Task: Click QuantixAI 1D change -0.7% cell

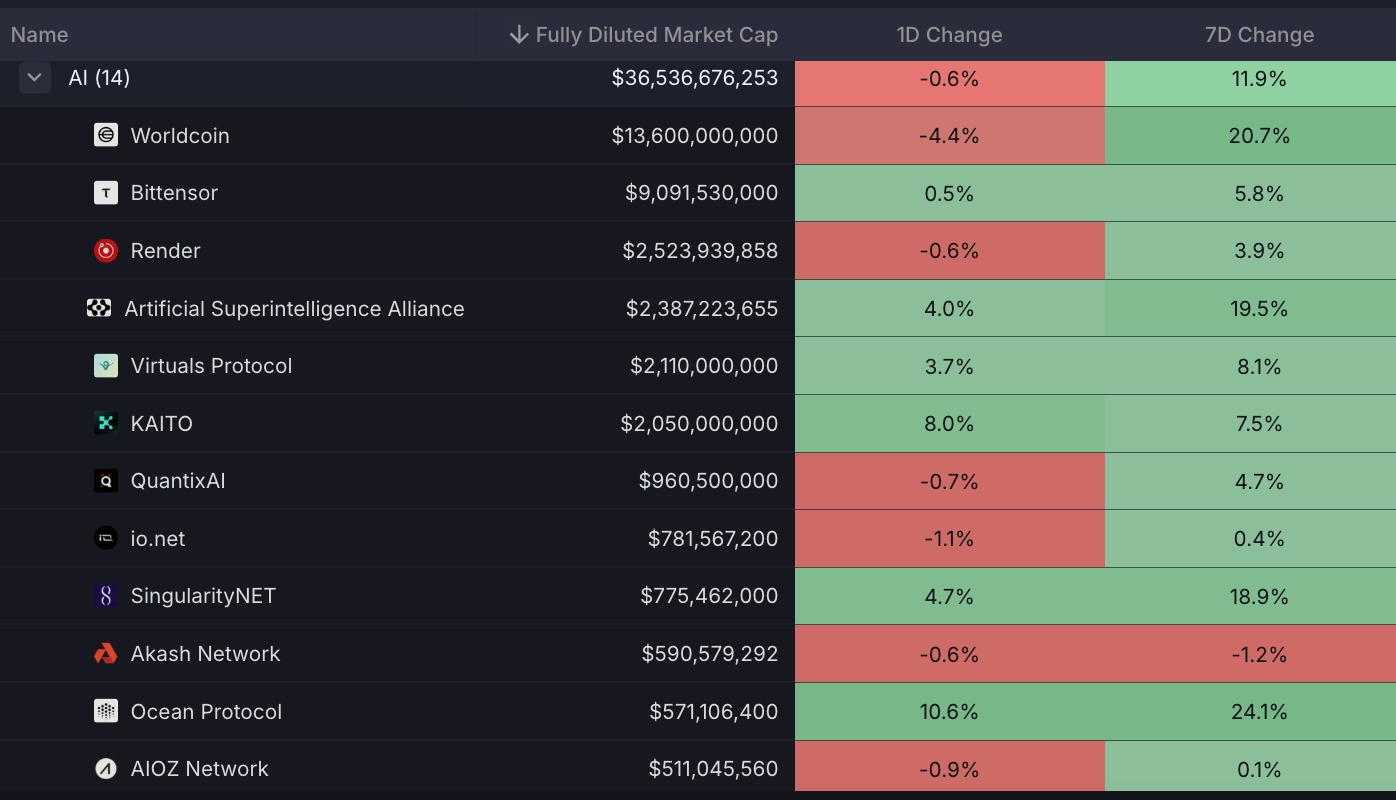Action: point(950,481)
